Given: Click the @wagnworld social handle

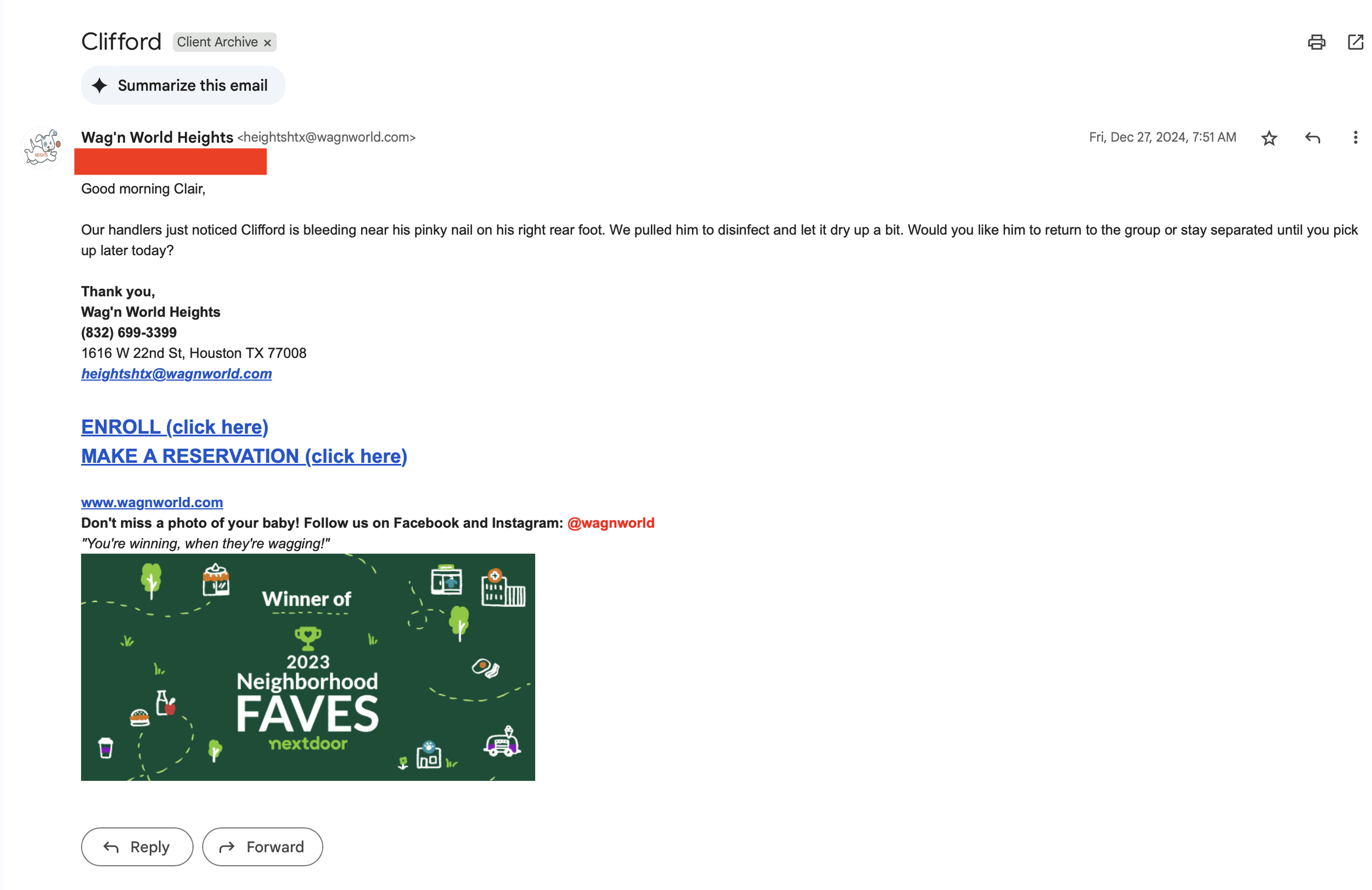Looking at the screenshot, I should click(610, 523).
